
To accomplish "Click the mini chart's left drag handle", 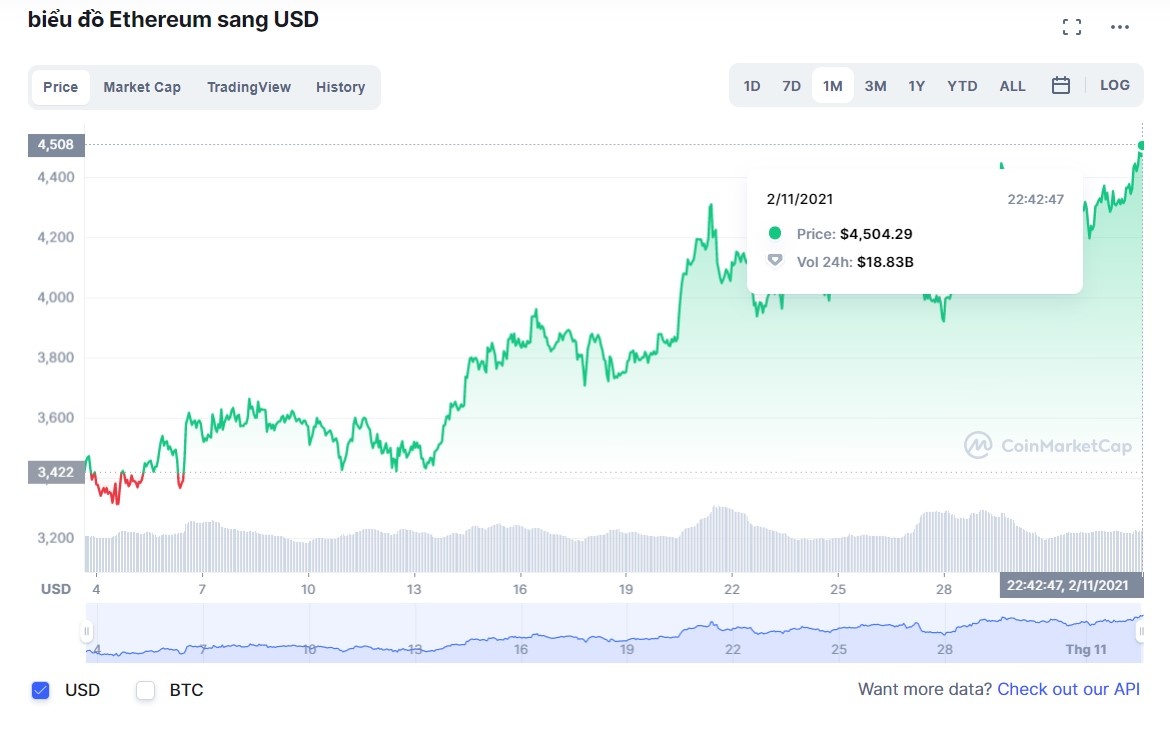I will [84, 632].
